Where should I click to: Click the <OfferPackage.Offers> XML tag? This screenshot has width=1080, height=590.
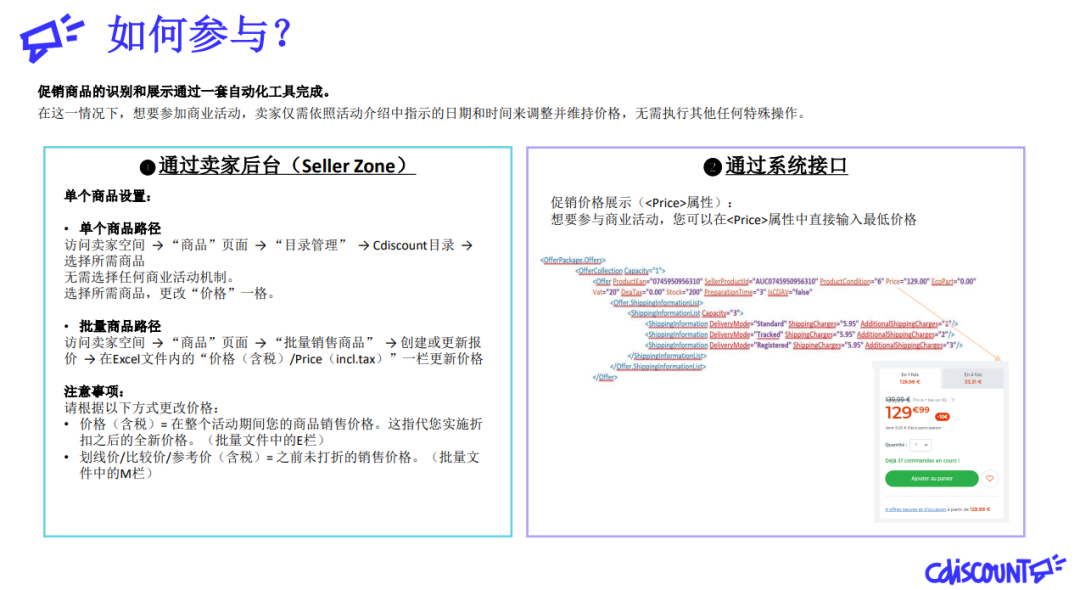tap(574, 260)
